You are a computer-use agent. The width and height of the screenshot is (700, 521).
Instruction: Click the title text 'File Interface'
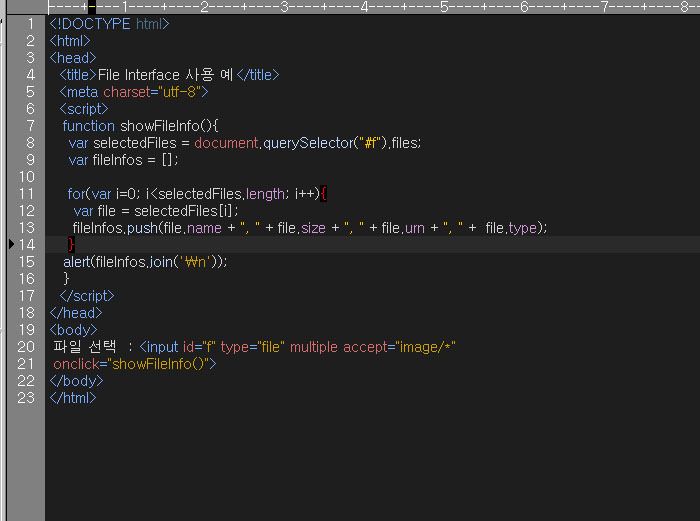[x=138, y=75]
